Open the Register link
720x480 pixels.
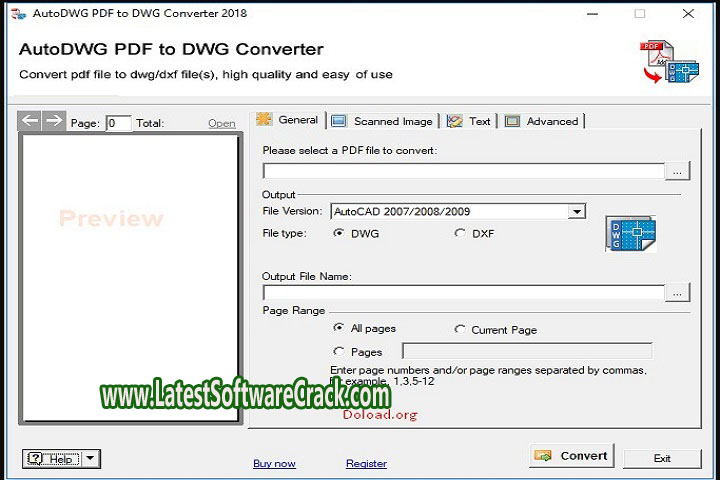(366, 463)
